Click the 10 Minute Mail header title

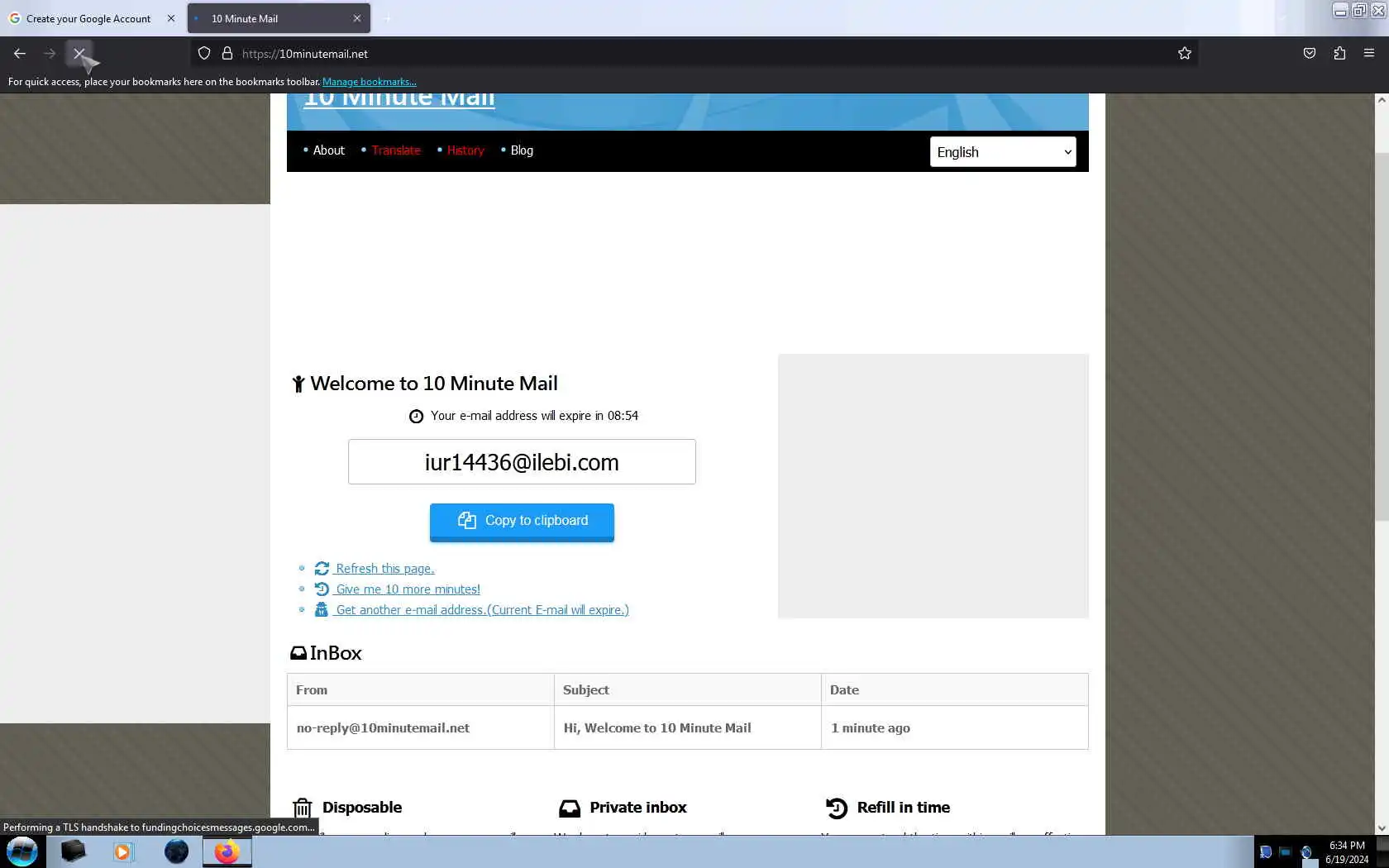[x=399, y=99]
